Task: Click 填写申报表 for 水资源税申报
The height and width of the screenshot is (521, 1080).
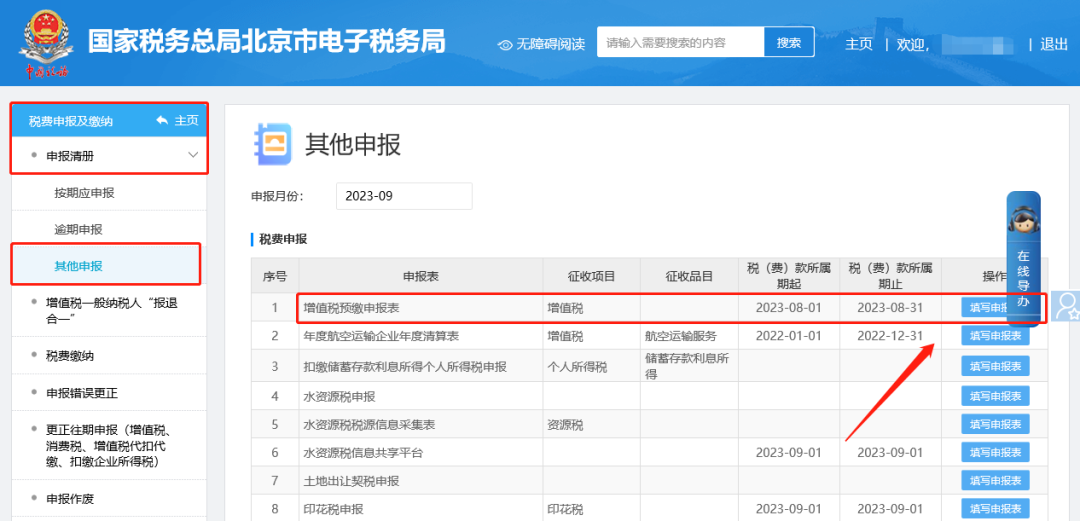Action: [994, 396]
